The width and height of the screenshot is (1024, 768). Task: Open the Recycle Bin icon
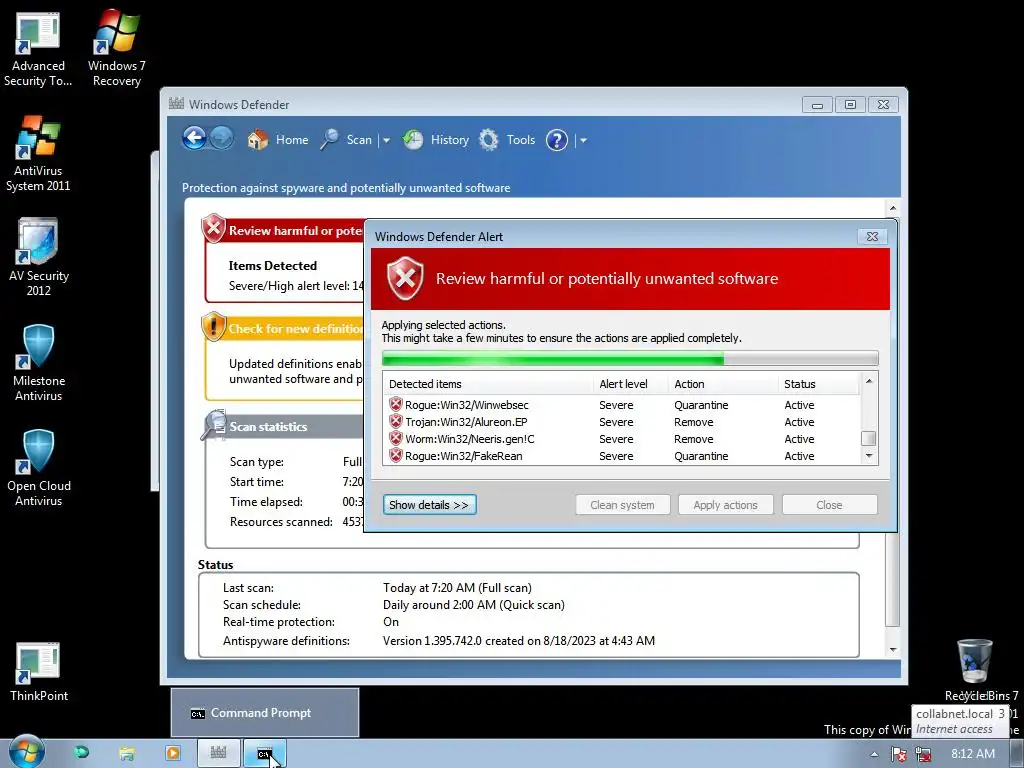[974, 669]
